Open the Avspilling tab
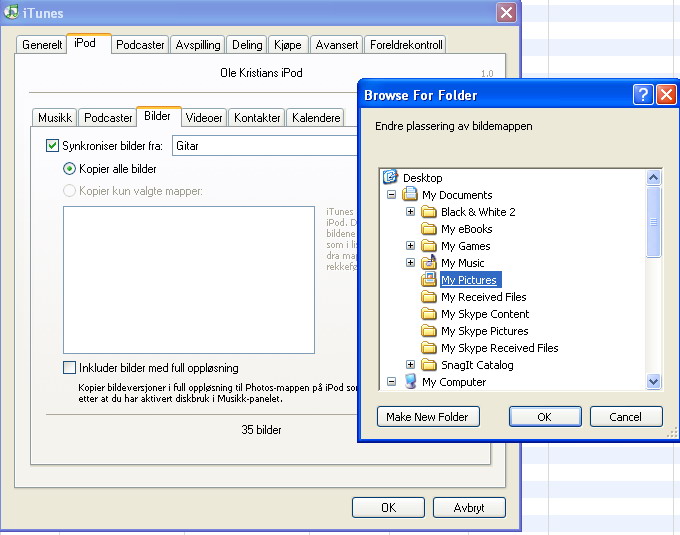The image size is (680, 535). tap(198, 45)
